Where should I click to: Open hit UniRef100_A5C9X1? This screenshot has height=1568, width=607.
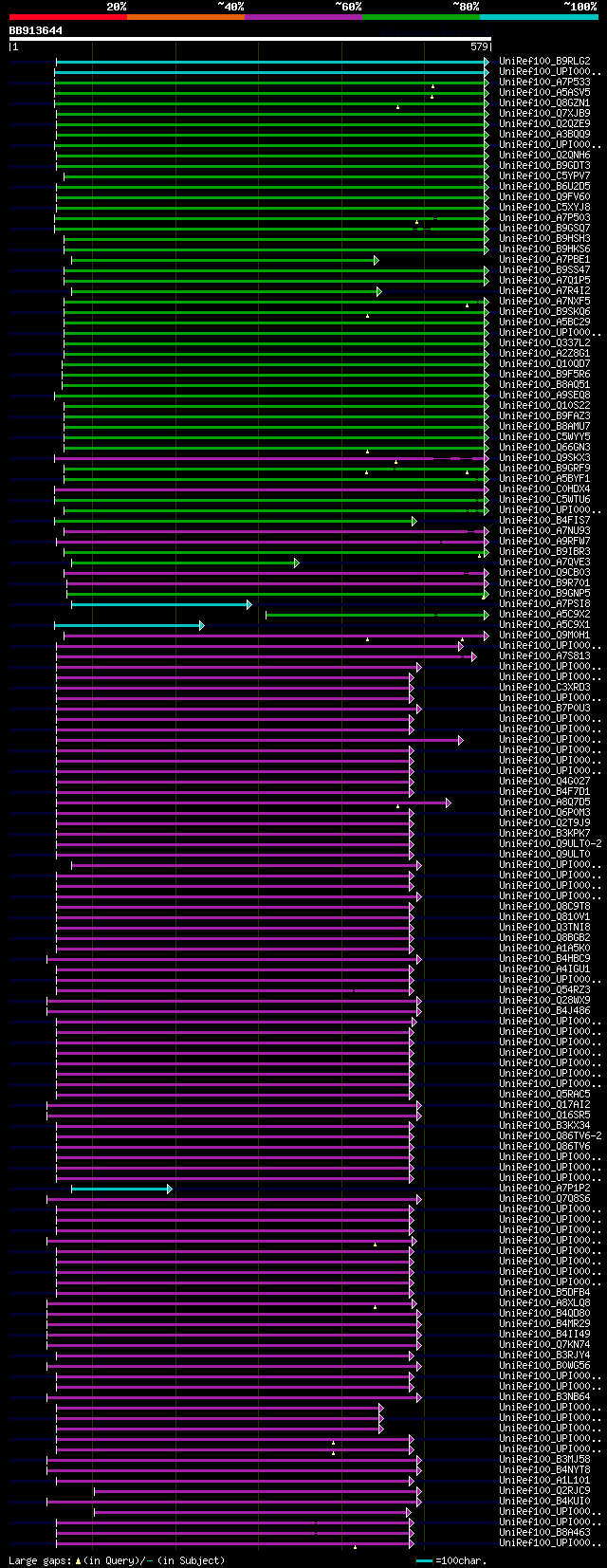[x=544, y=625]
